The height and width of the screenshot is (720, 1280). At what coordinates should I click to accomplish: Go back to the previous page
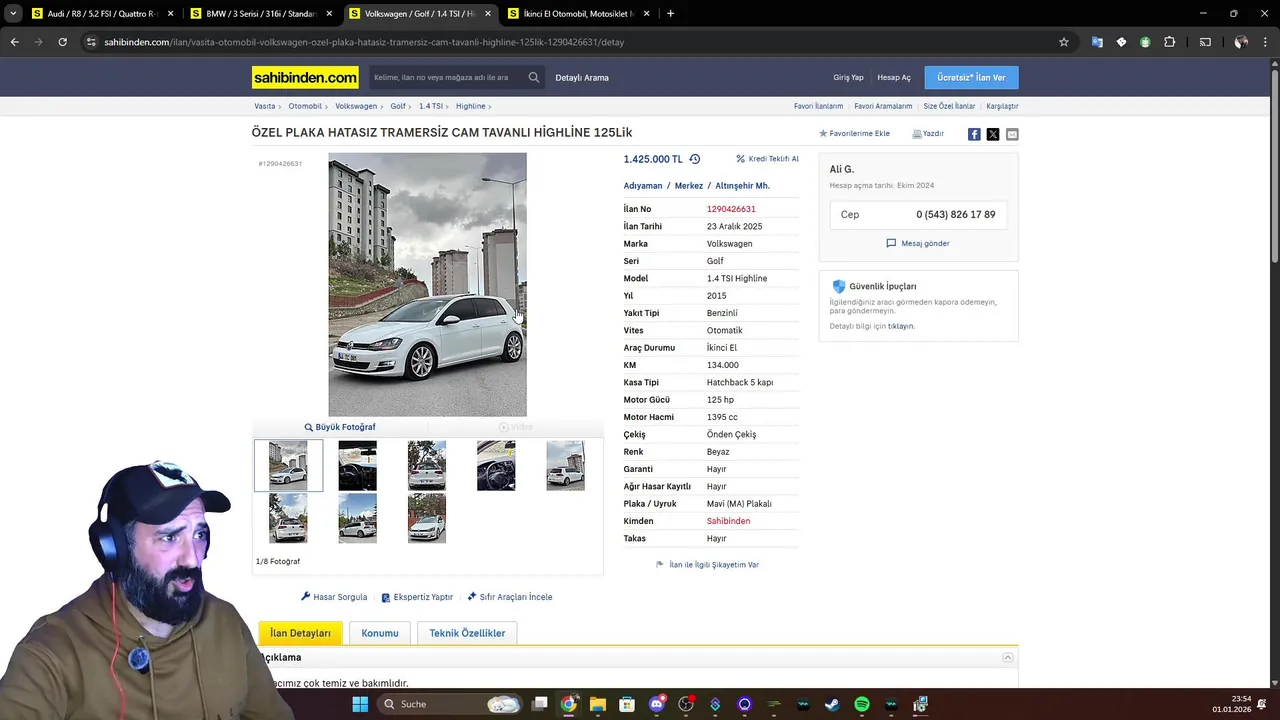(14, 42)
